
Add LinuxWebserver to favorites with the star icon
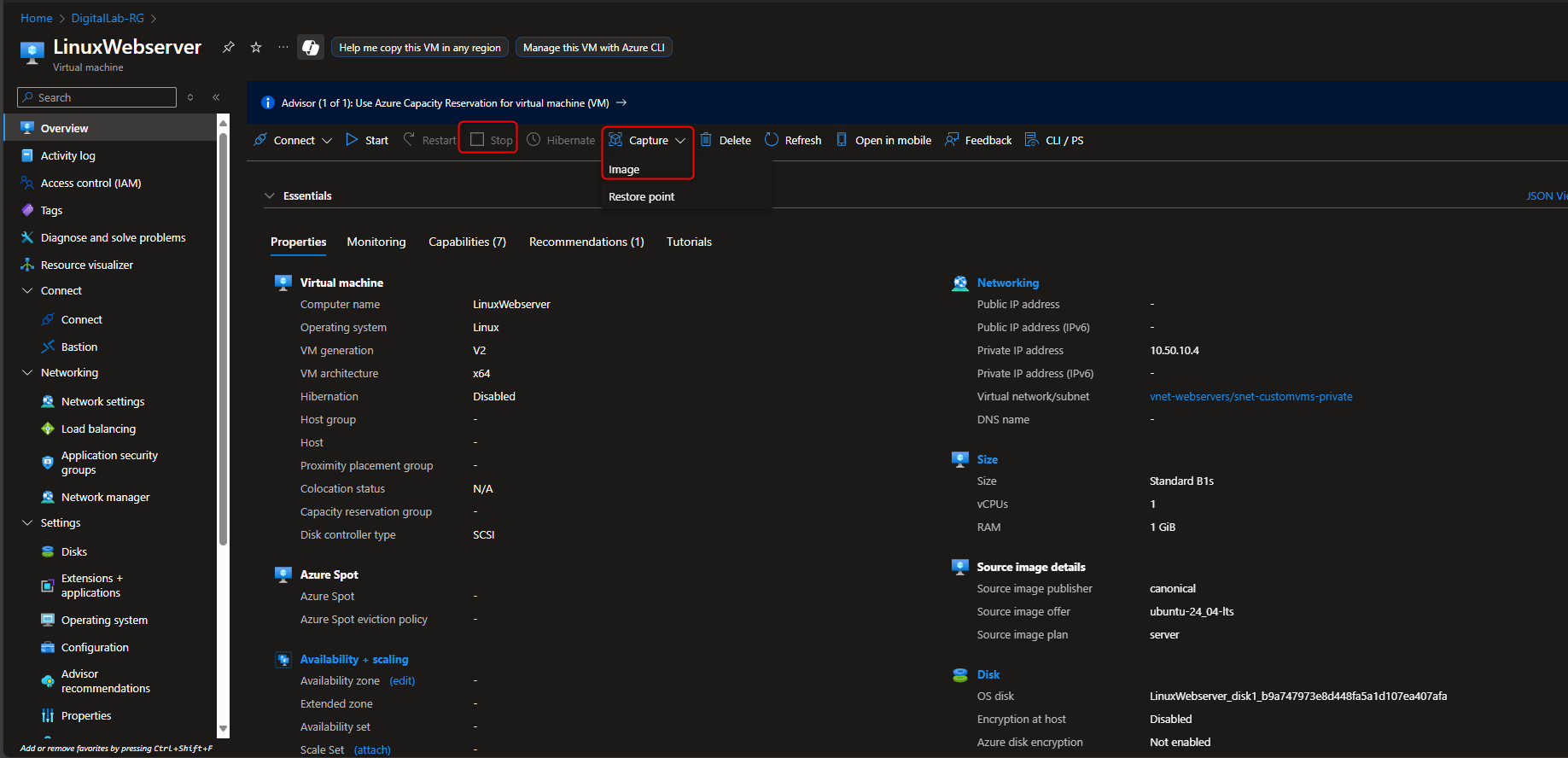pos(256,48)
